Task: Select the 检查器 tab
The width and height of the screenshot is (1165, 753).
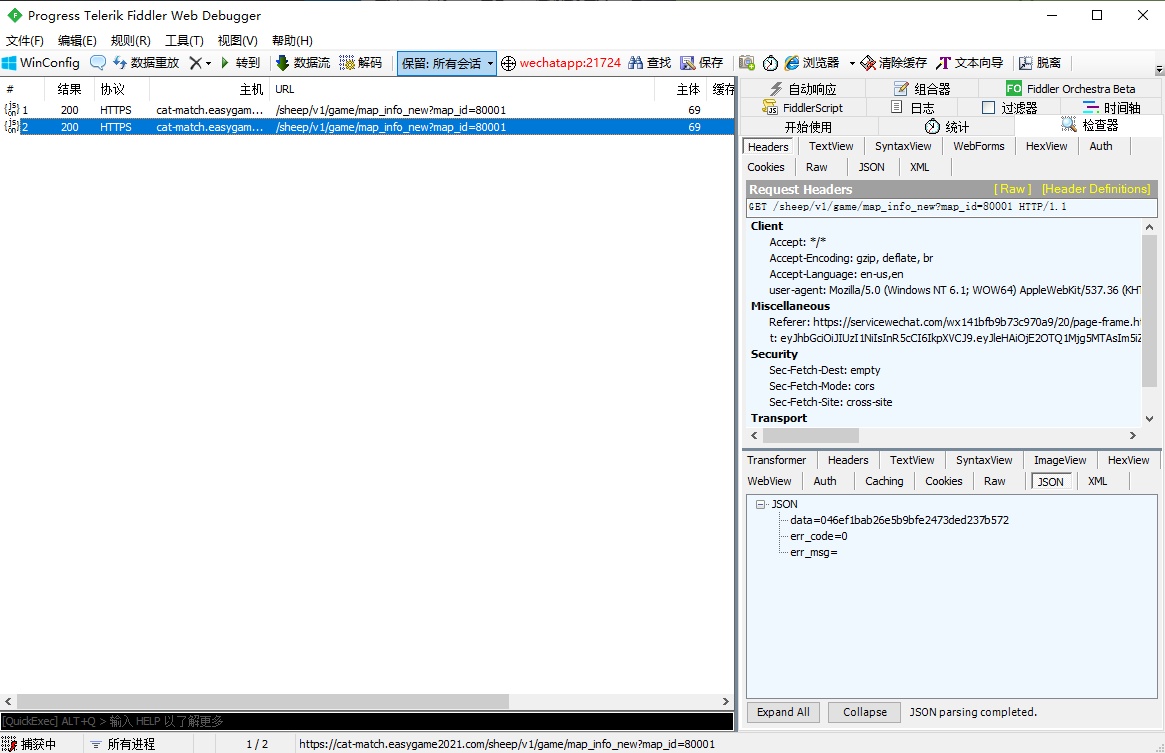Action: (1089, 126)
